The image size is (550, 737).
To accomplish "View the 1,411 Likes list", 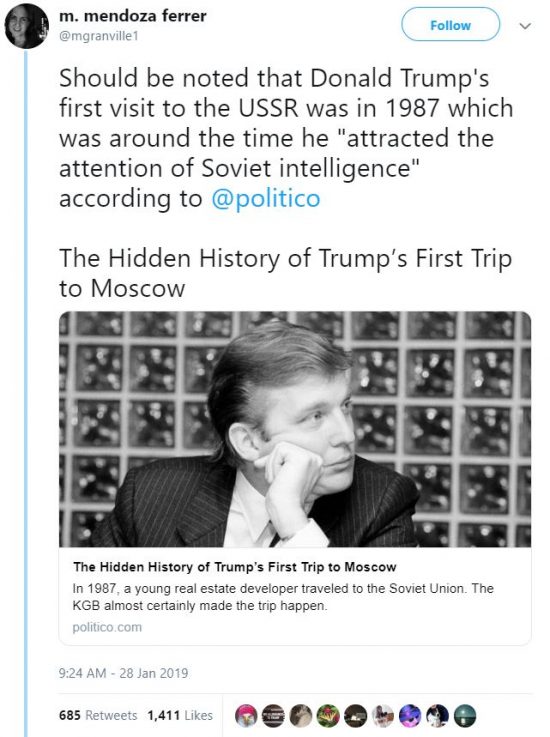I will click(x=180, y=715).
